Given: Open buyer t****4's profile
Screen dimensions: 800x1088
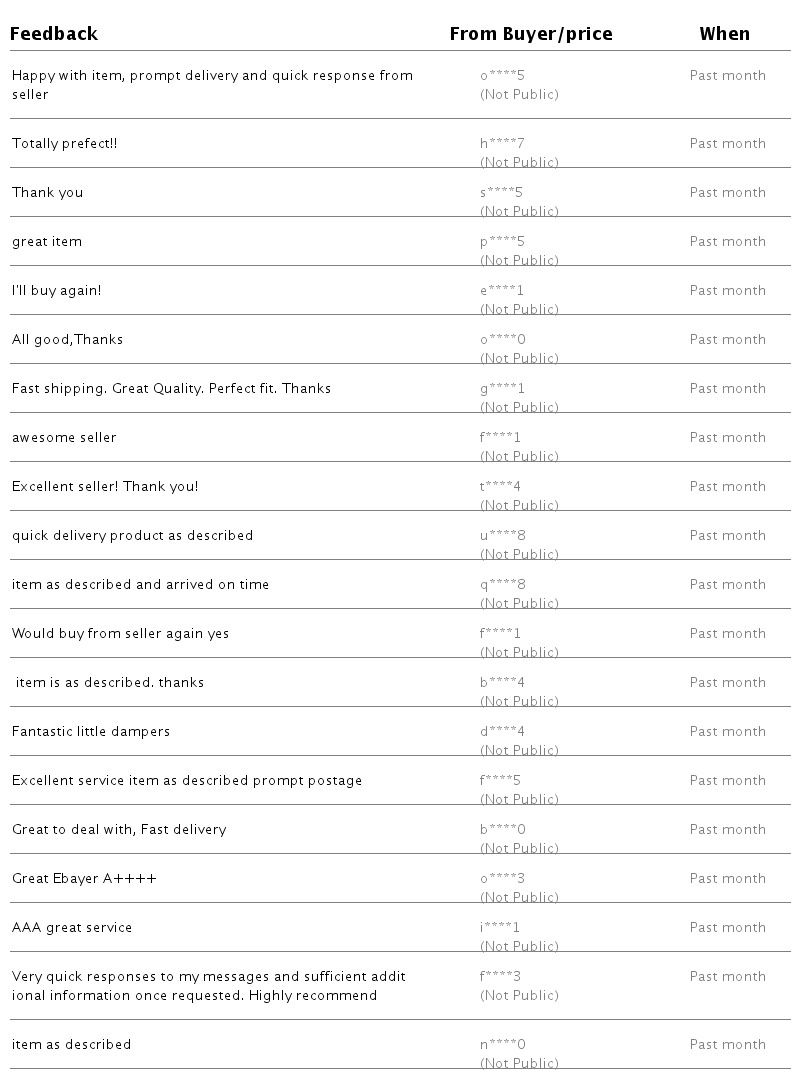Looking at the screenshot, I should point(500,486).
